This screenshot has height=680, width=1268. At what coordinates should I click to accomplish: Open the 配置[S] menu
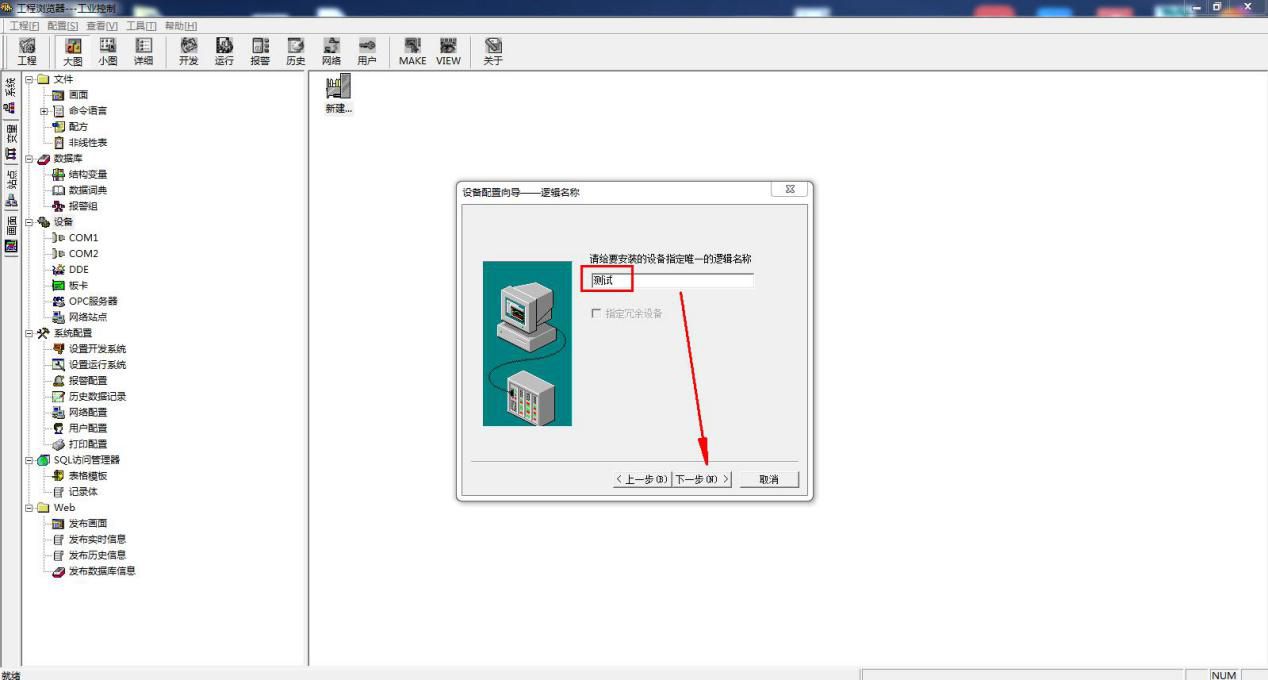pyautogui.click(x=63, y=25)
